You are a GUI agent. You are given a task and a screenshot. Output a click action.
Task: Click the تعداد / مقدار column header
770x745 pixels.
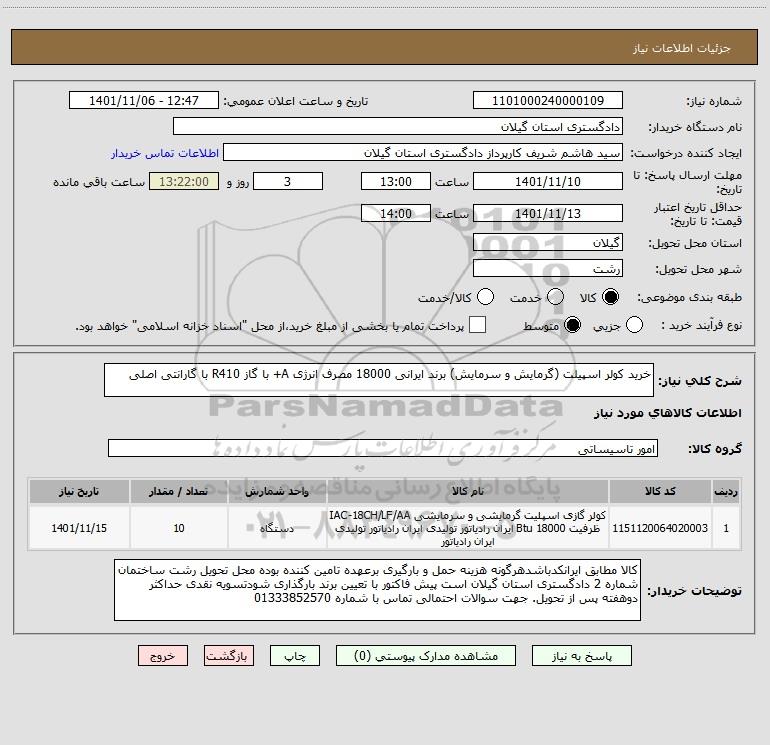click(x=178, y=492)
